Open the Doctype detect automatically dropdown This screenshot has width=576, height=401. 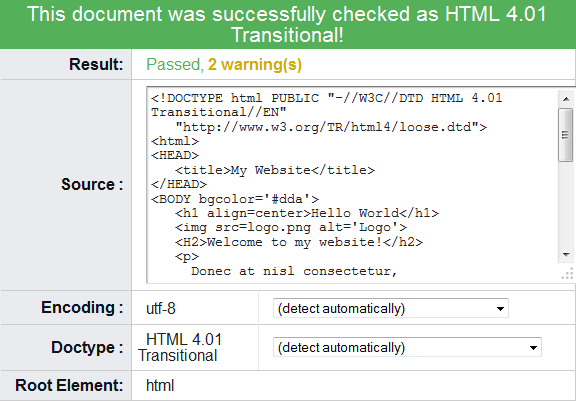407,347
